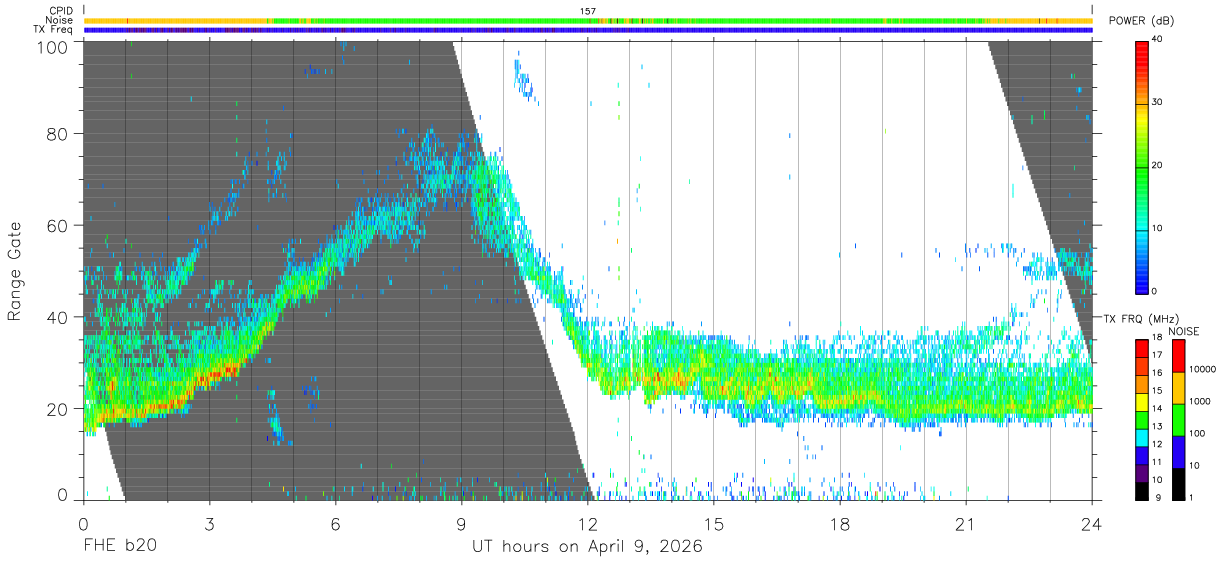Click the TX Freq row label

click(x=54, y=30)
